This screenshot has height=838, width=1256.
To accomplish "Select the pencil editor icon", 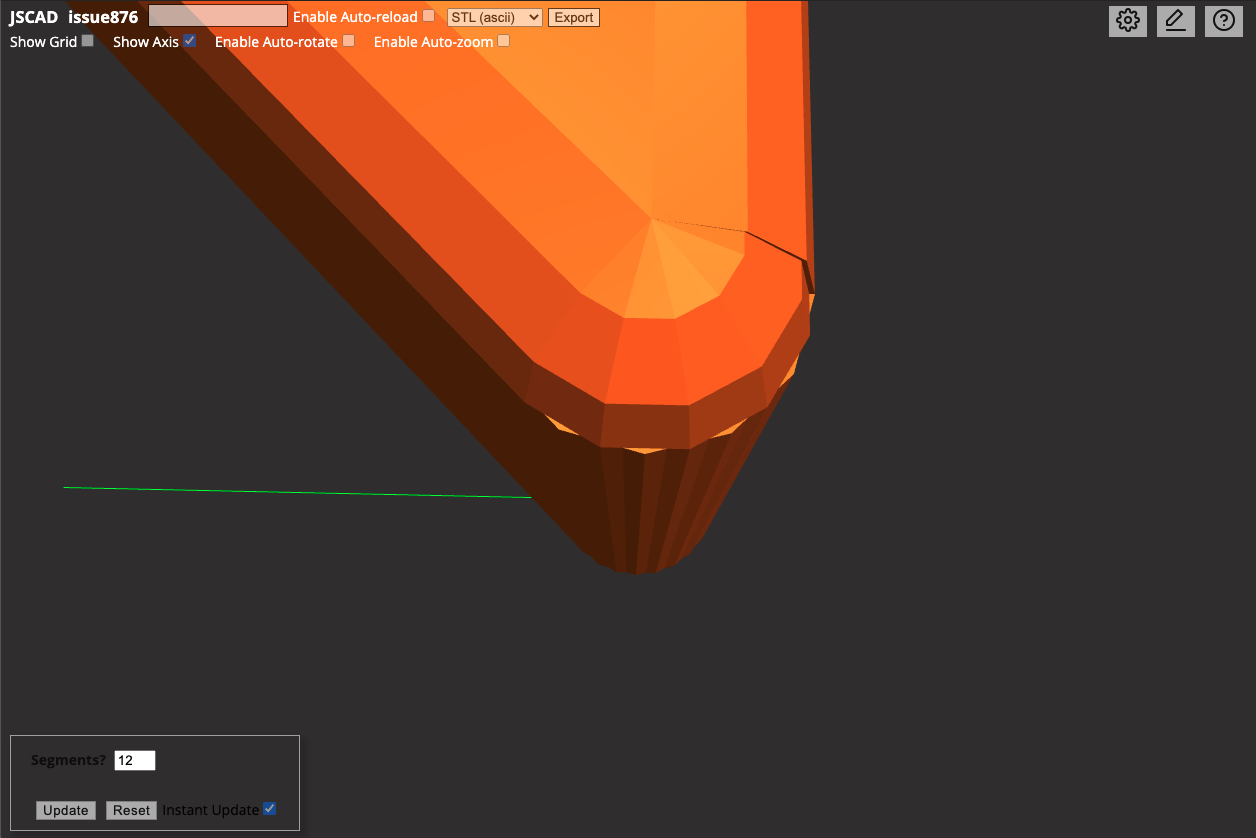I will point(1175,20).
